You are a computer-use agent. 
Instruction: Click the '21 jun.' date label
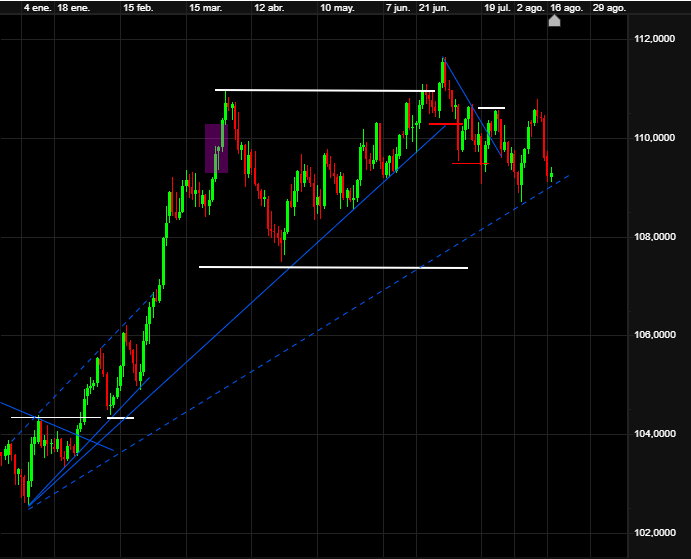434,8
